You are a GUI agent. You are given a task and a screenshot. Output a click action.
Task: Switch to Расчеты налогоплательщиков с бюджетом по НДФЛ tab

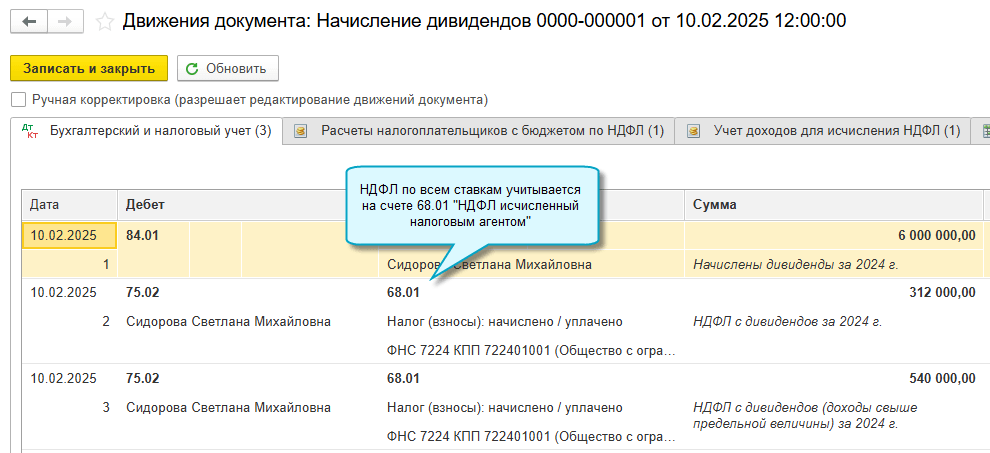coord(478,131)
